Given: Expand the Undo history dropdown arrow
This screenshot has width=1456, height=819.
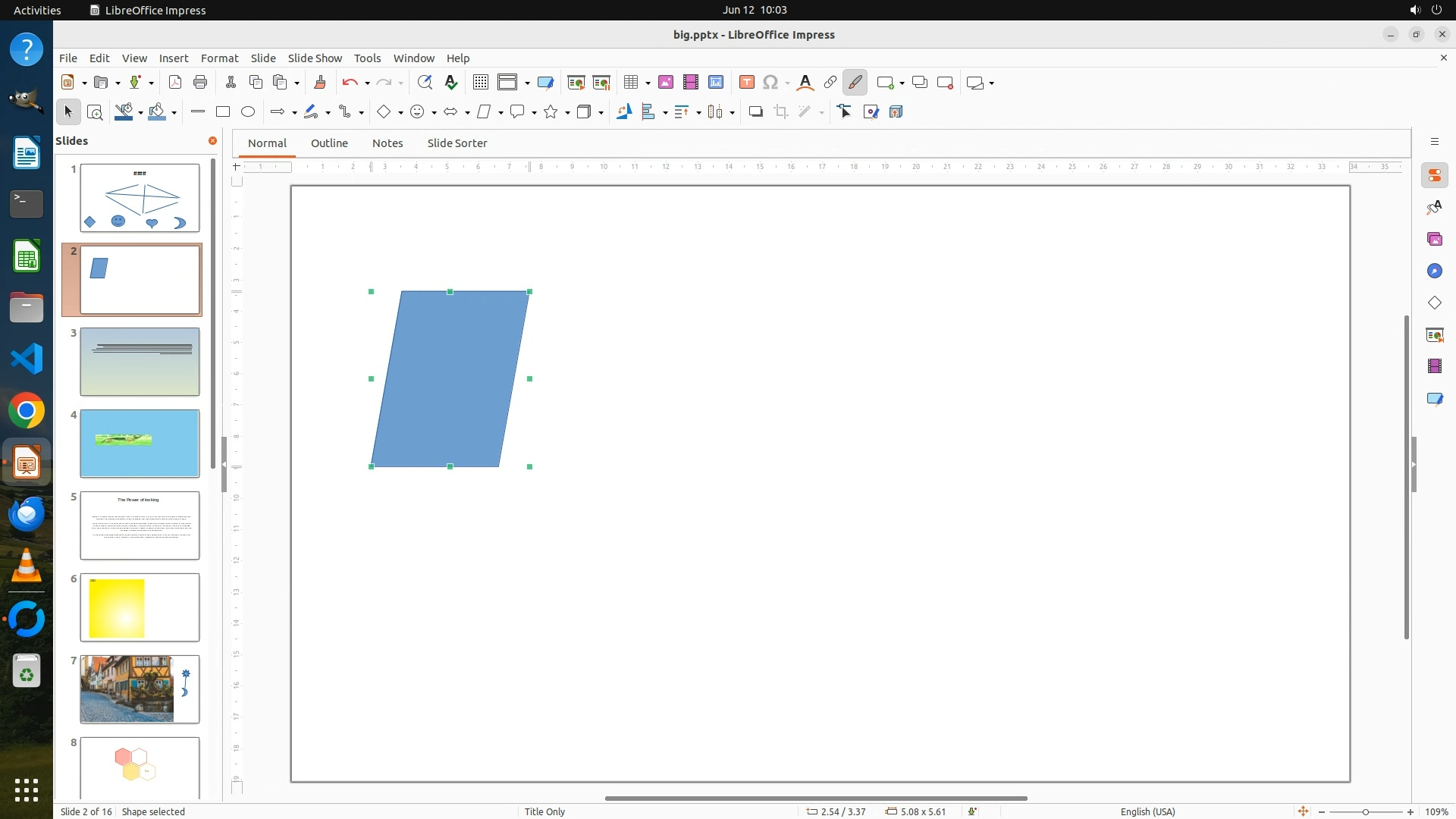Looking at the screenshot, I should [367, 83].
